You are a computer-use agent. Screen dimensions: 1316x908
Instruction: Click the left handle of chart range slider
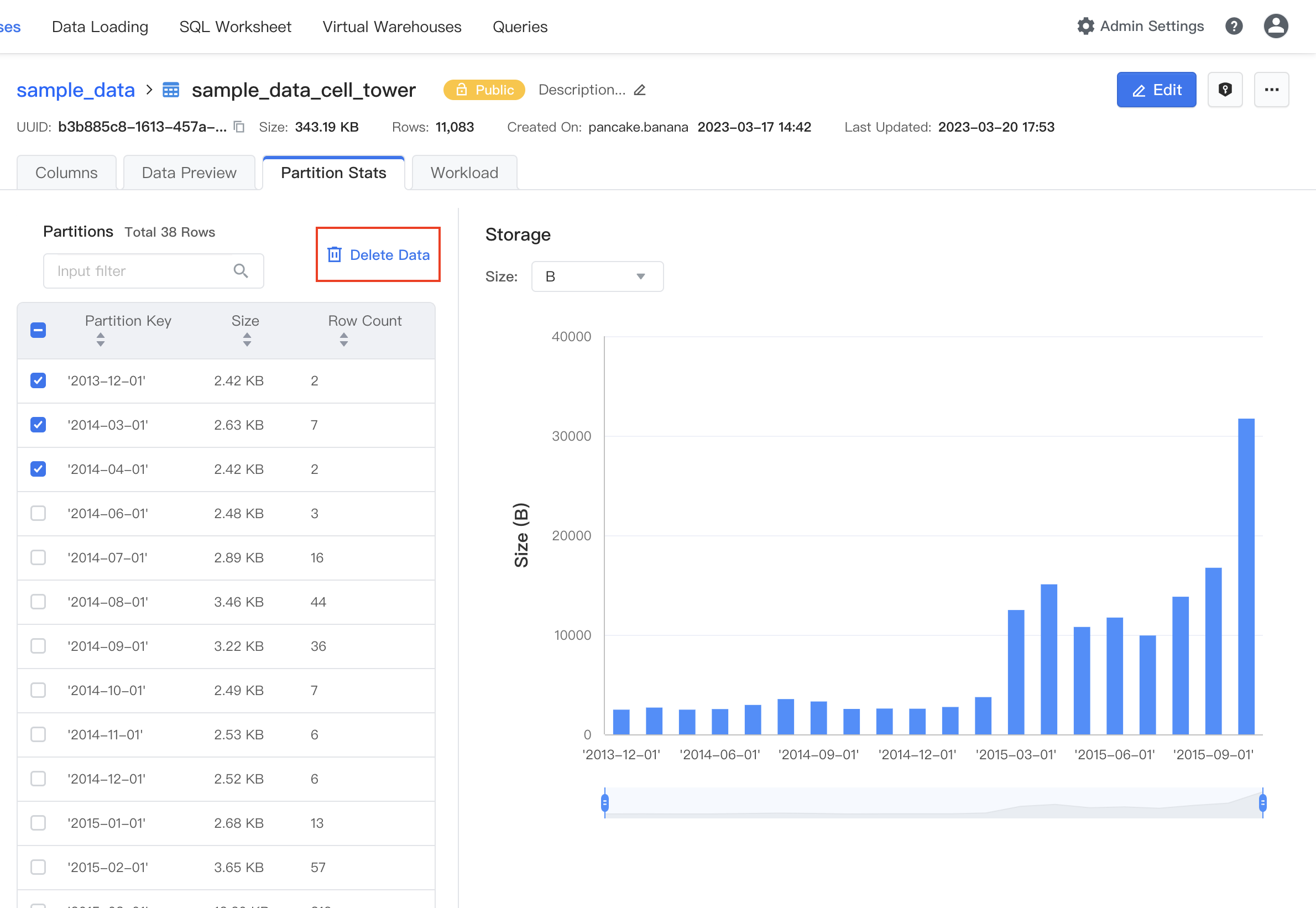pos(604,803)
